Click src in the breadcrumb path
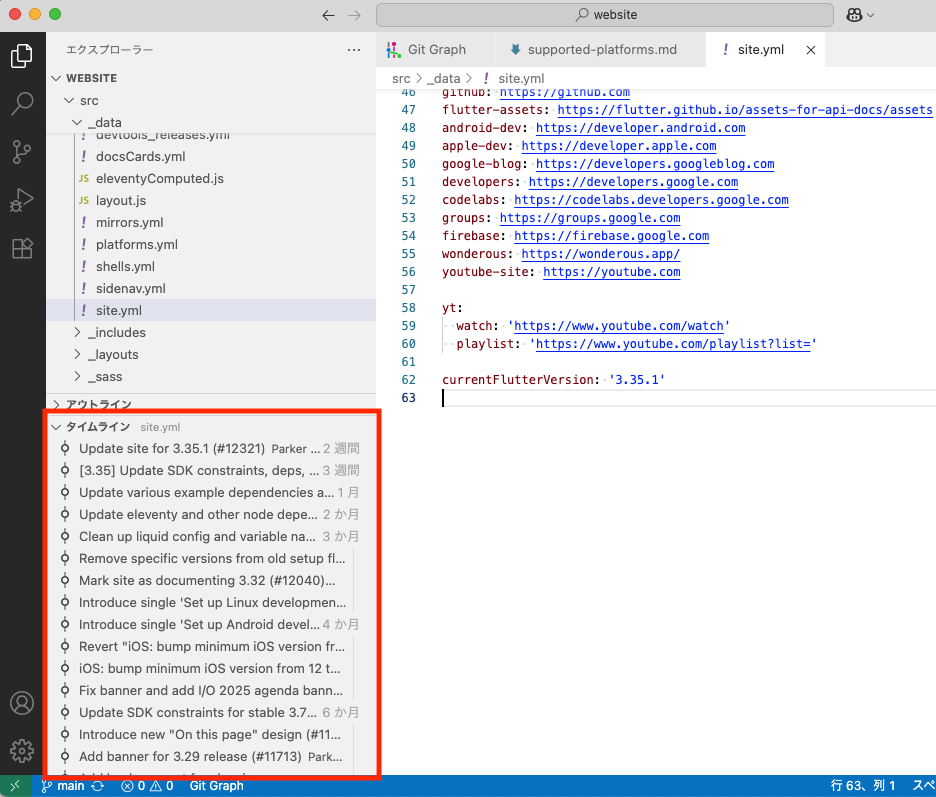This screenshot has width=936, height=797. point(401,78)
